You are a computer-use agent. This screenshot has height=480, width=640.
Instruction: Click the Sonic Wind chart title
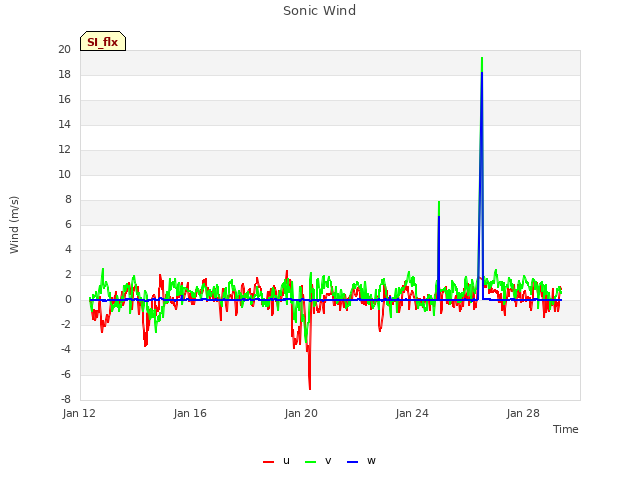click(320, 11)
